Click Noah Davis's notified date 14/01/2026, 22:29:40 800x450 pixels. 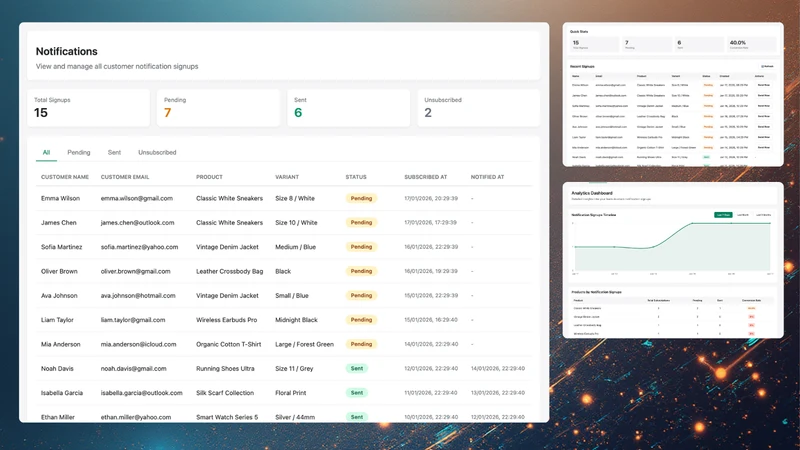click(x=497, y=368)
